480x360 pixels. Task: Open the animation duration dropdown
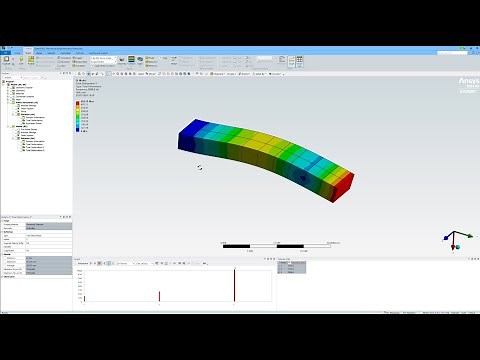(144, 263)
